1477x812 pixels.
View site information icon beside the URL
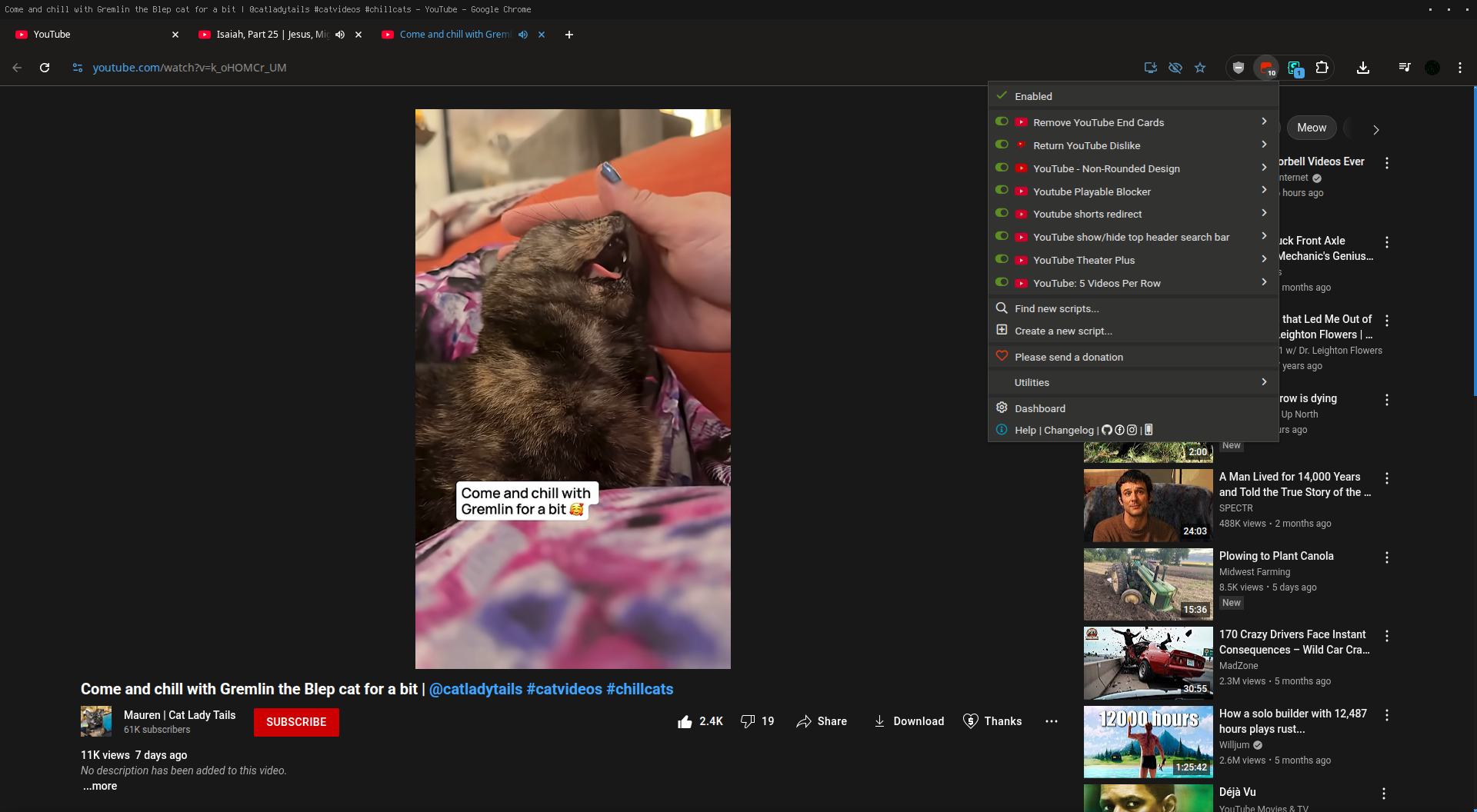78,68
